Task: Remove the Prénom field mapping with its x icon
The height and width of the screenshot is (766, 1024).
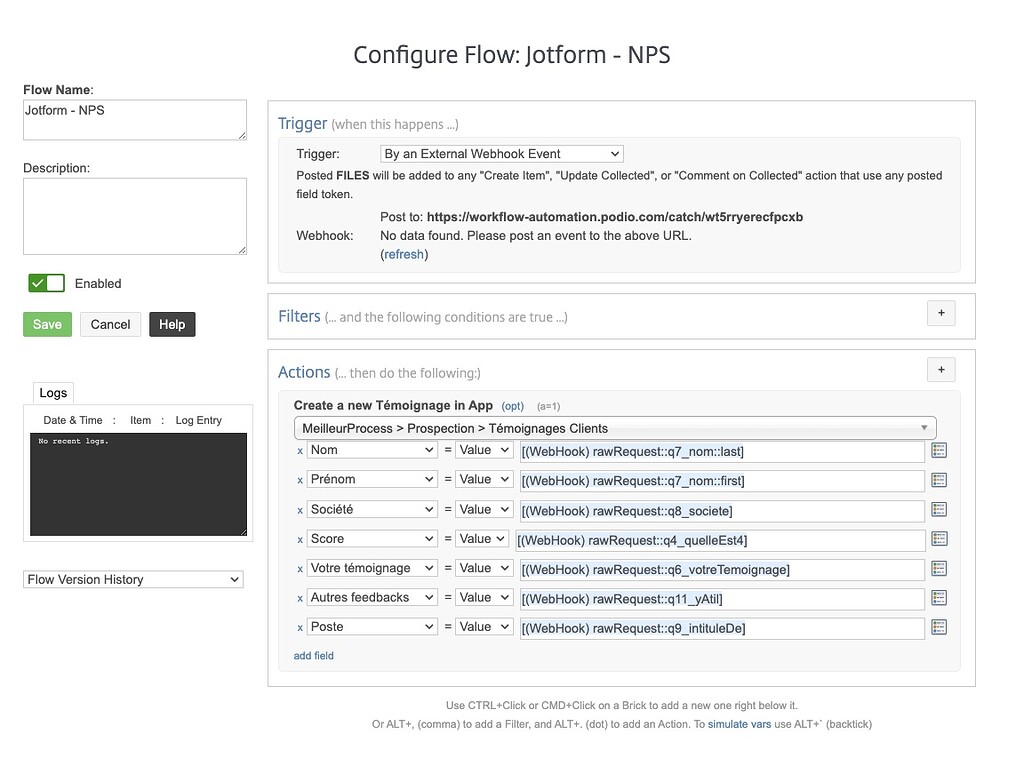Action: (299, 479)
